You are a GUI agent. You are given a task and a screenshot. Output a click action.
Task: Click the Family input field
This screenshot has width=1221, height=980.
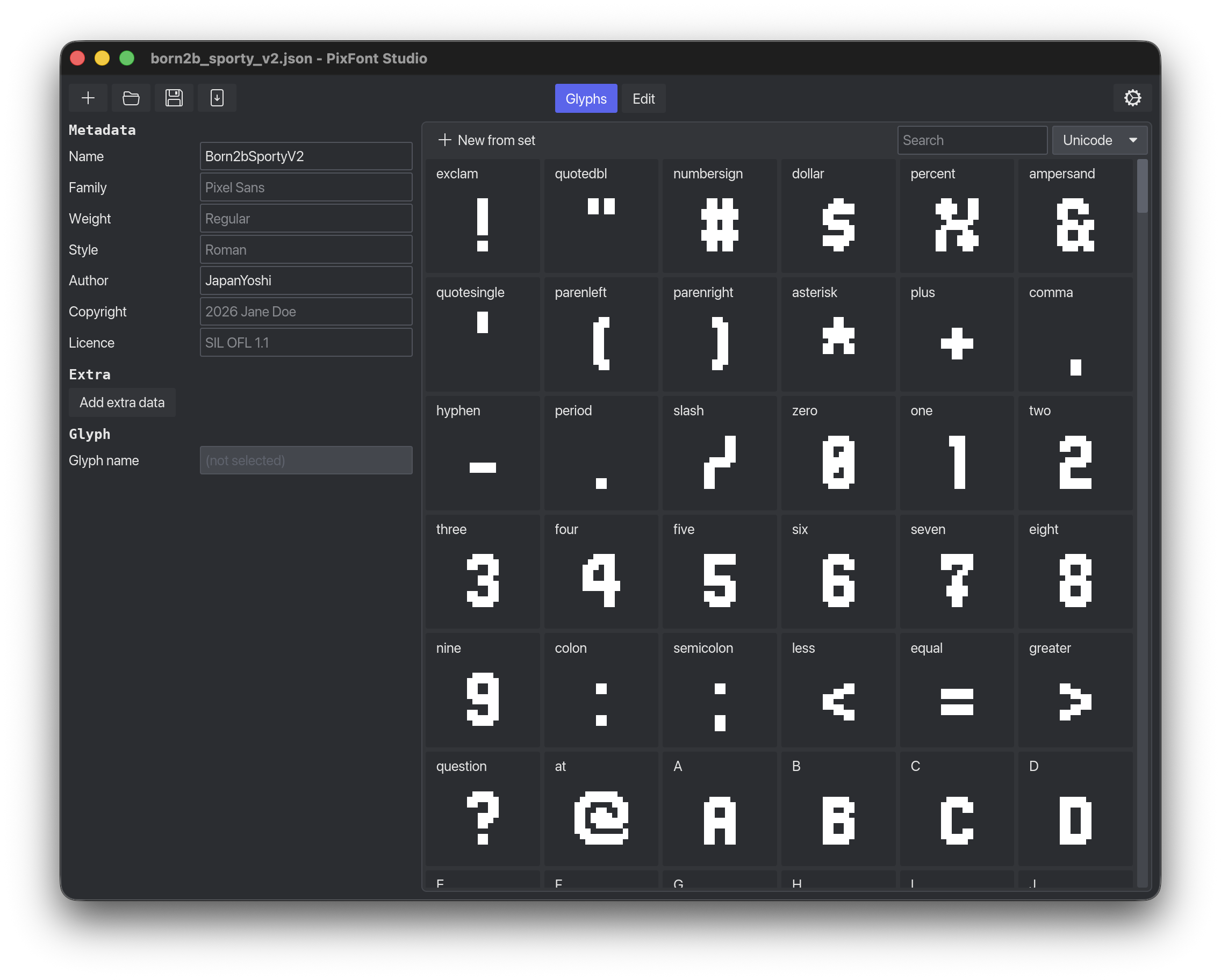pyautogui.click(x=306, y=188)
